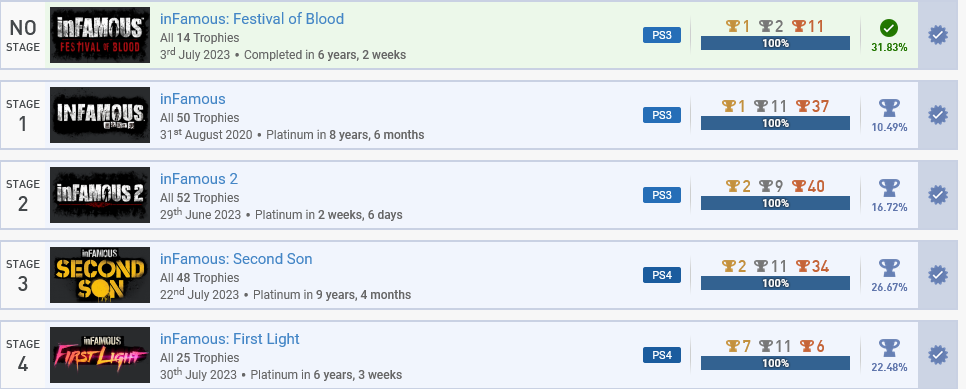Viewport: 966px width, 389px height.
Task: Select the Stage 3 label cell
Action: [23, 275]
